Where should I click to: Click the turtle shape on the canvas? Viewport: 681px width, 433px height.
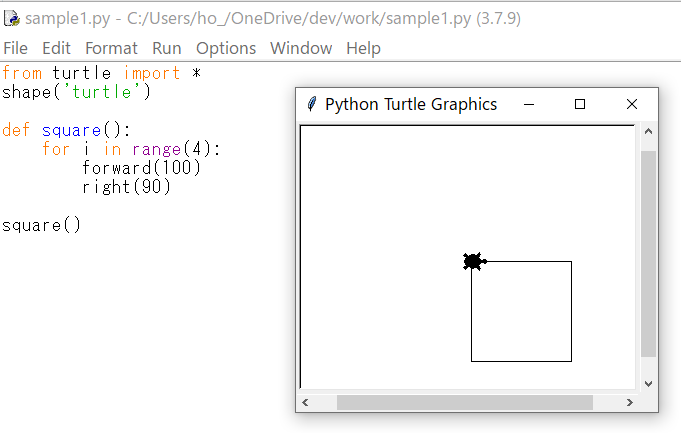point(474,261)
